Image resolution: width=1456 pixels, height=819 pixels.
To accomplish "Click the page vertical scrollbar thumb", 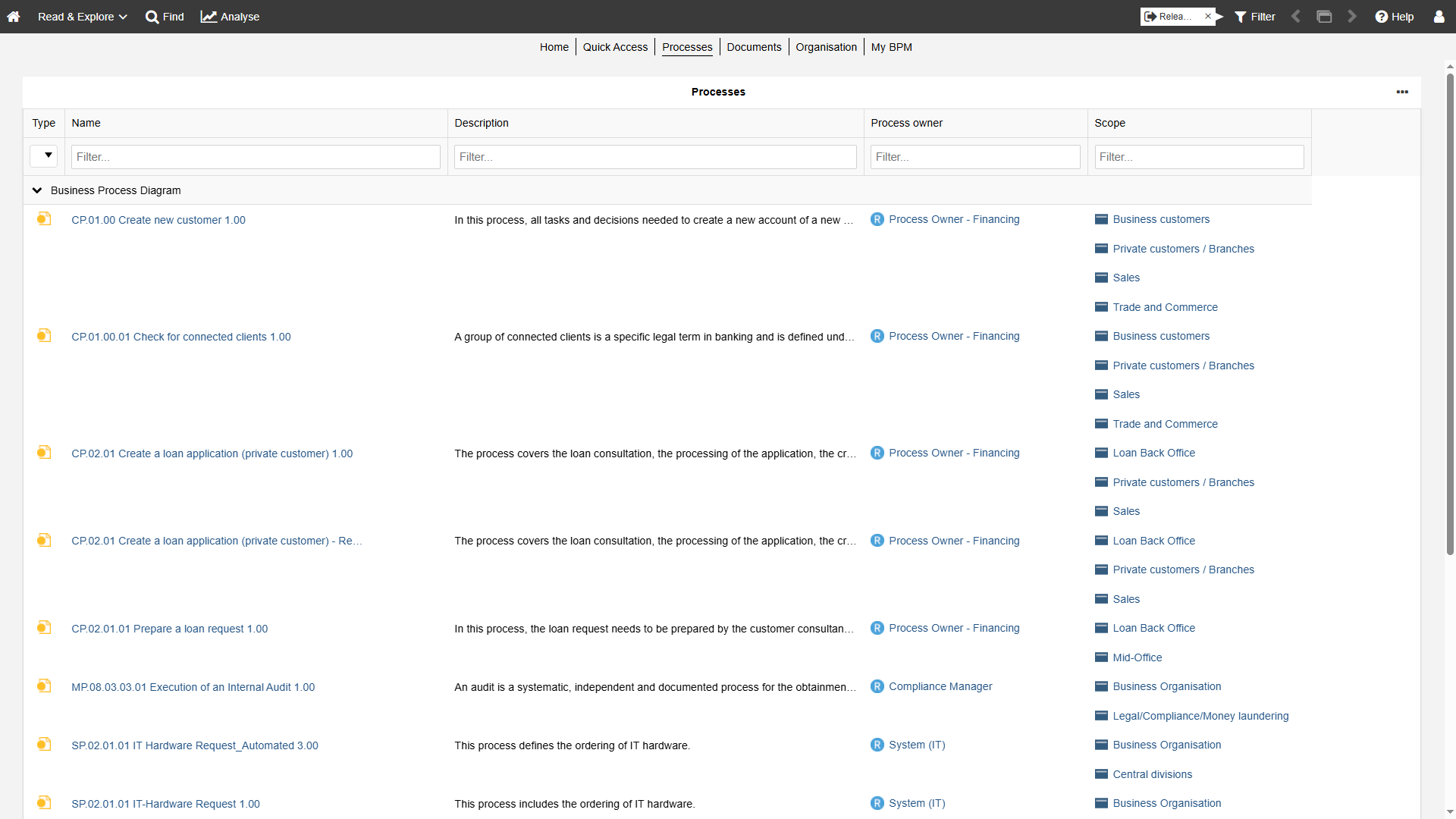I will coord(1450,314).
